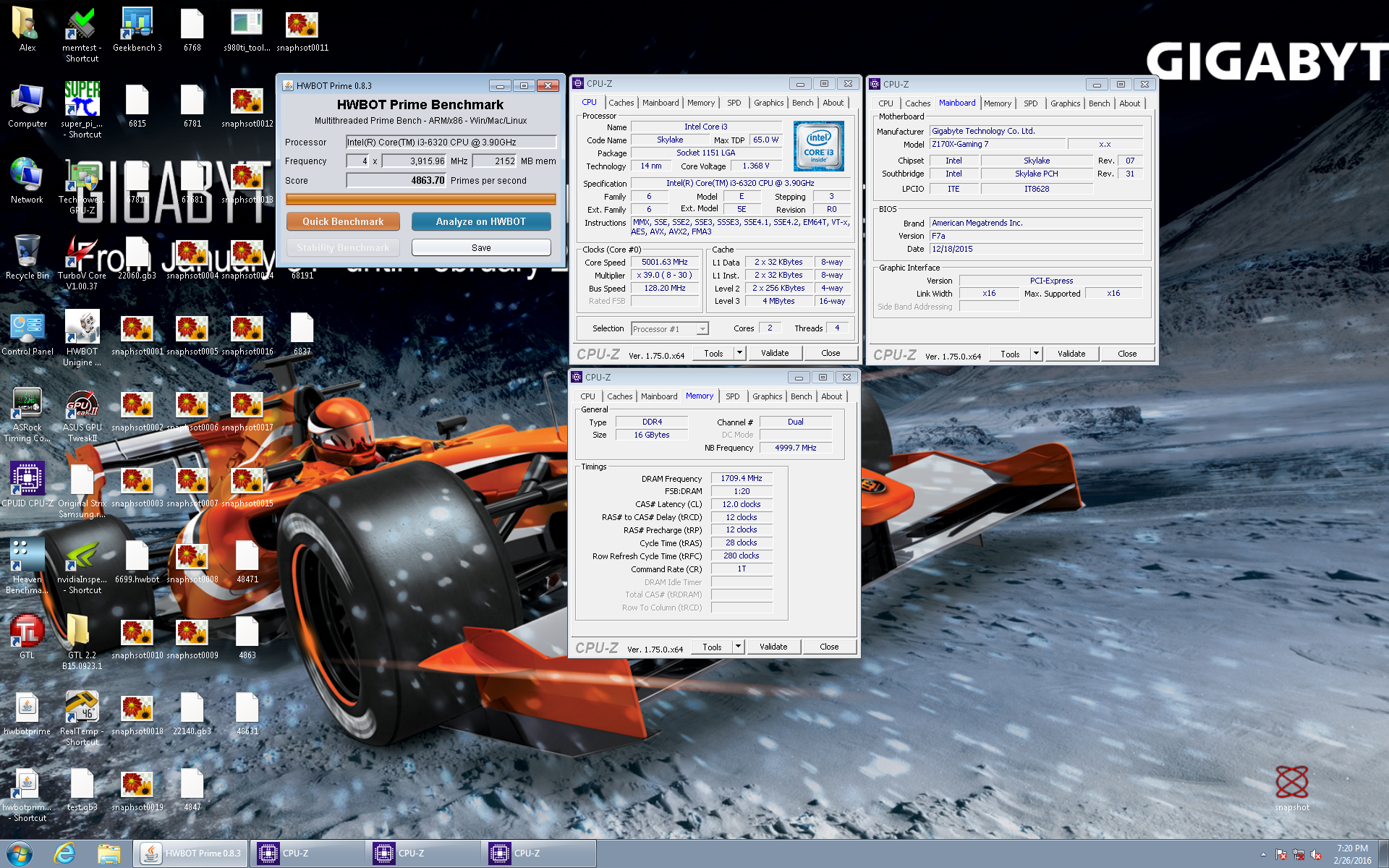This screenshot has width=1389, height=868.
Task: Click the HWBOT Prime Processor field
Action: coord(451,142)
